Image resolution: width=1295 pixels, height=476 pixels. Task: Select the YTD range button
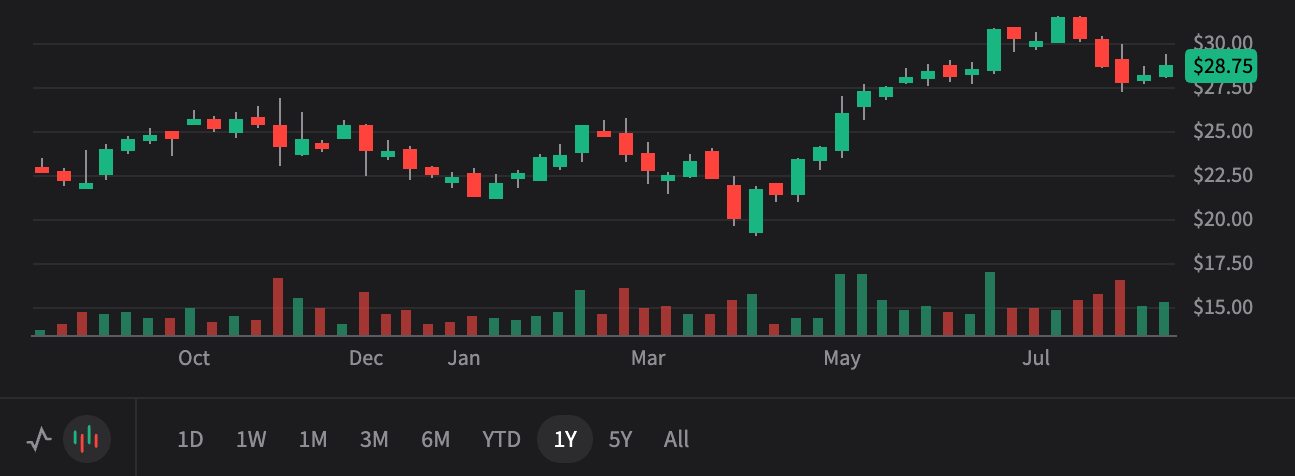coord(501,439)
